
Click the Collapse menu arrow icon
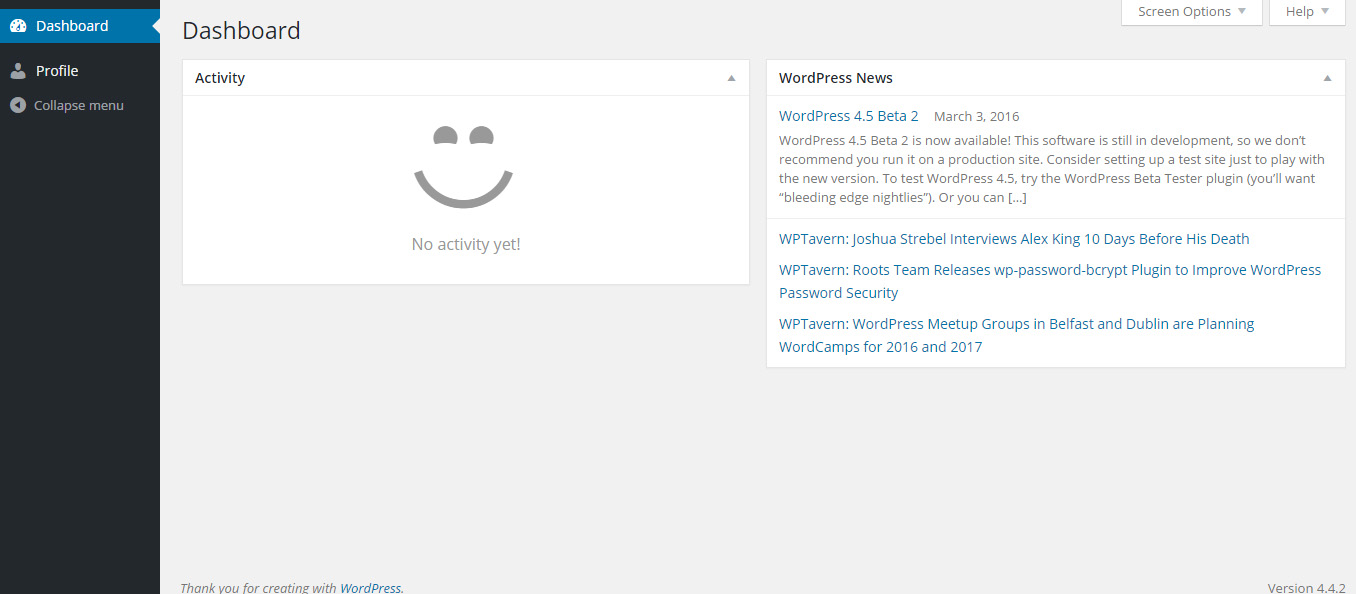[18, 105]
